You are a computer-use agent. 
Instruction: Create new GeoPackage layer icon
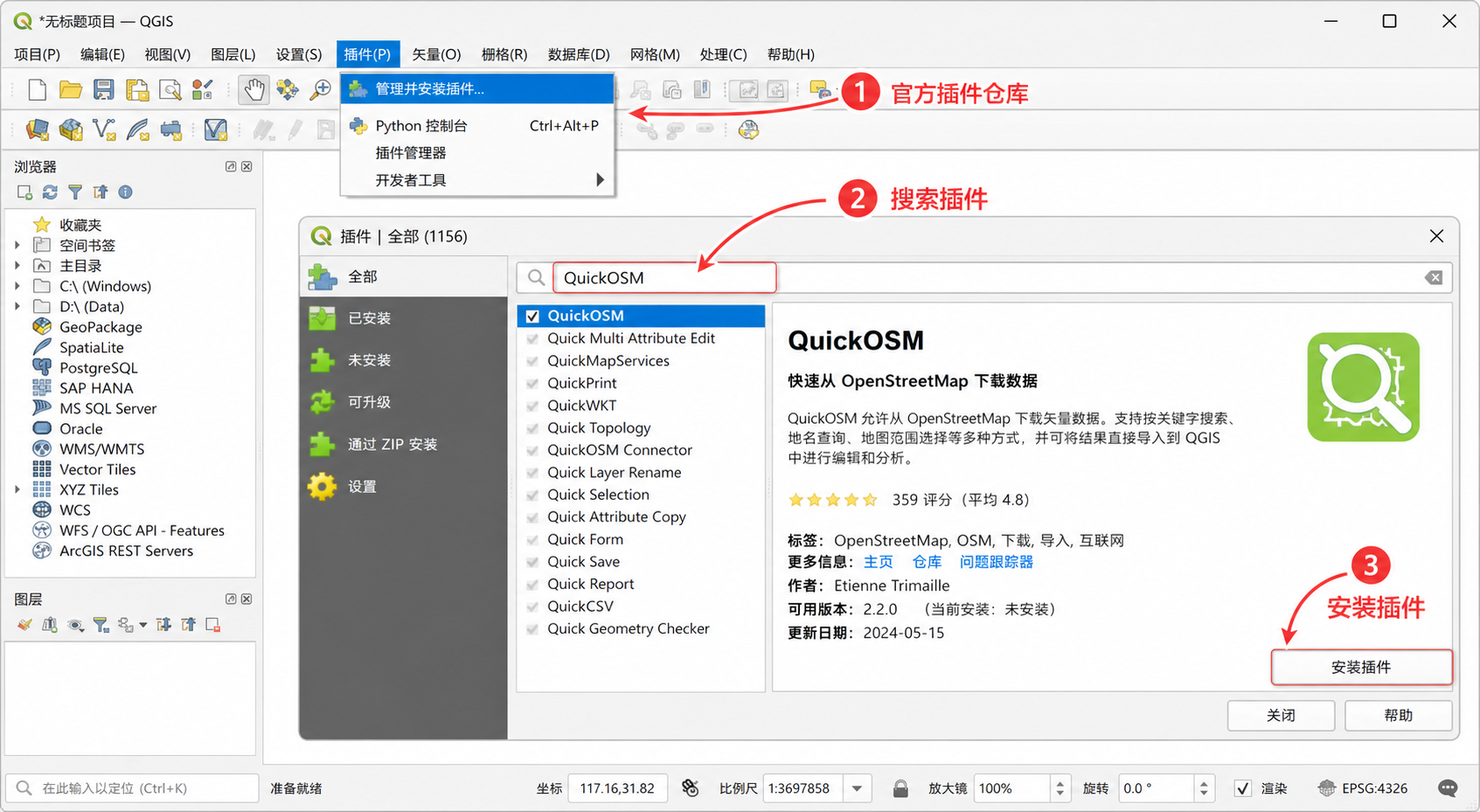coord(71,130)
